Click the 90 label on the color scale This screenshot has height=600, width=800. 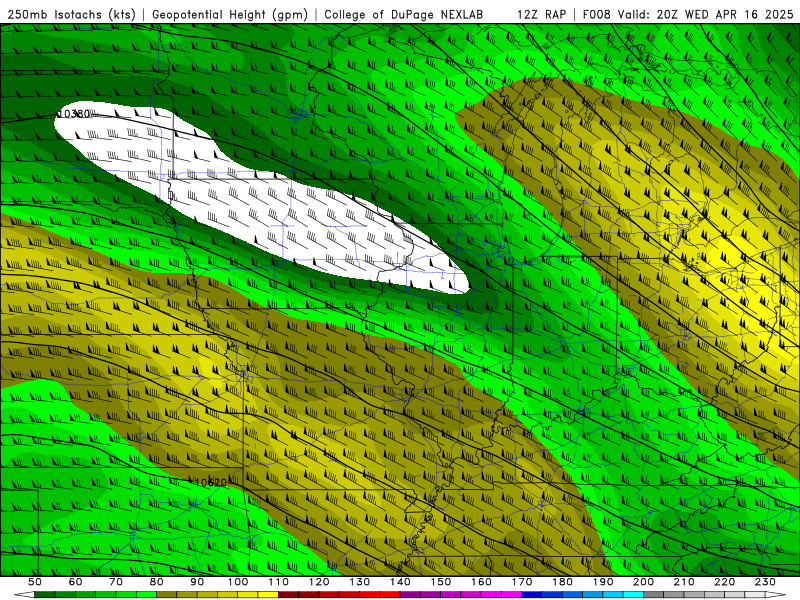[x=197, y=582]
